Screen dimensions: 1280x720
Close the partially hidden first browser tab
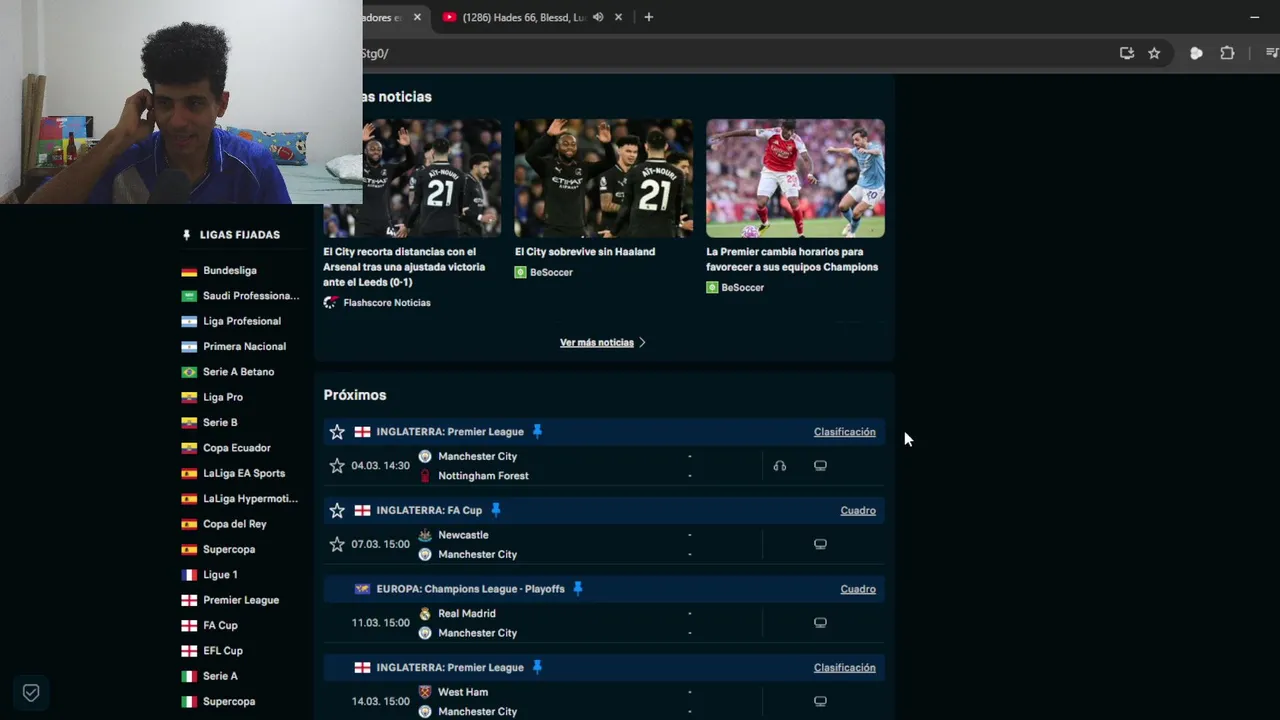coord(417,17)
